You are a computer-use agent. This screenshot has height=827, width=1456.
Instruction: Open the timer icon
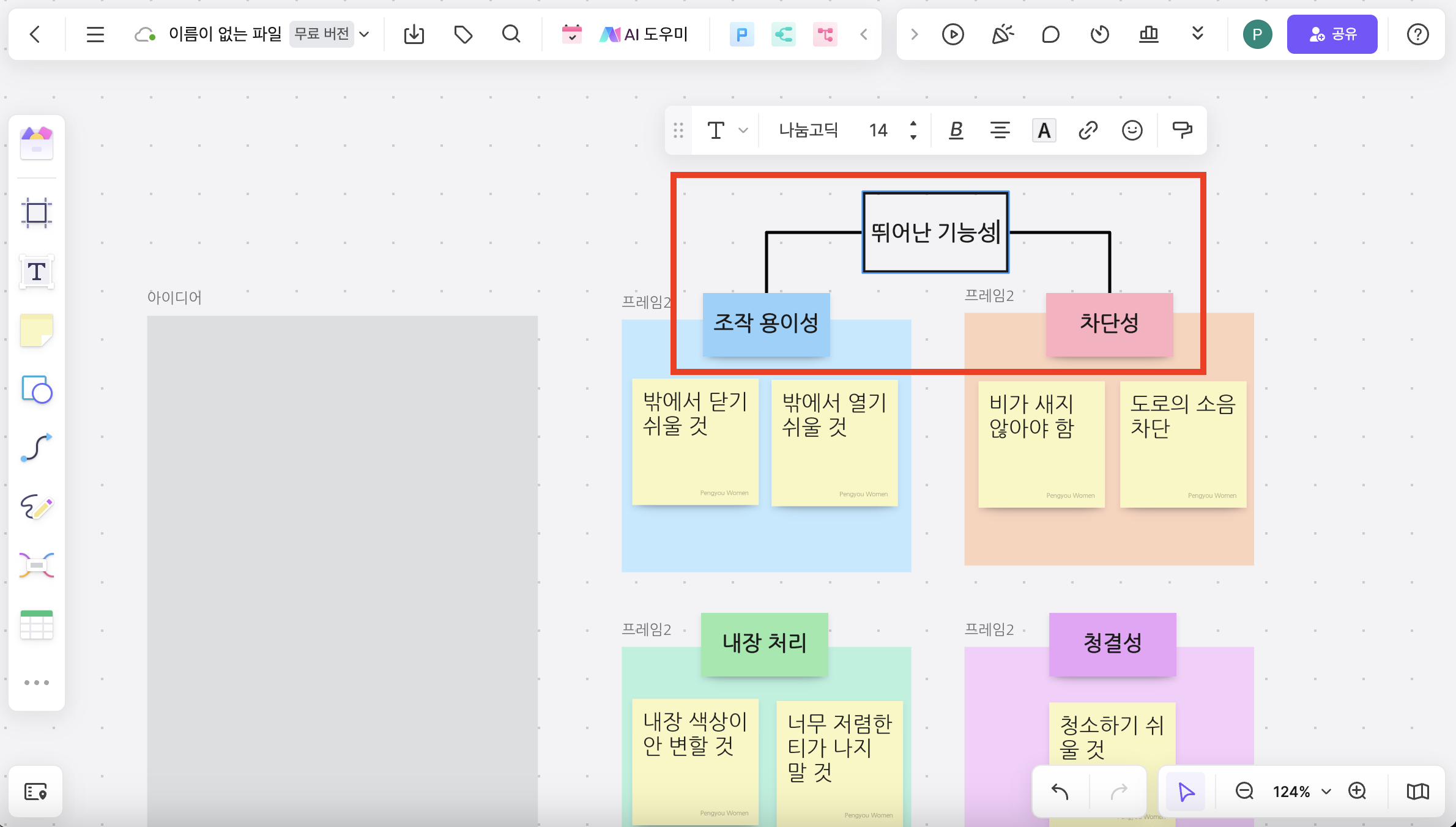tap(1099, 34)
